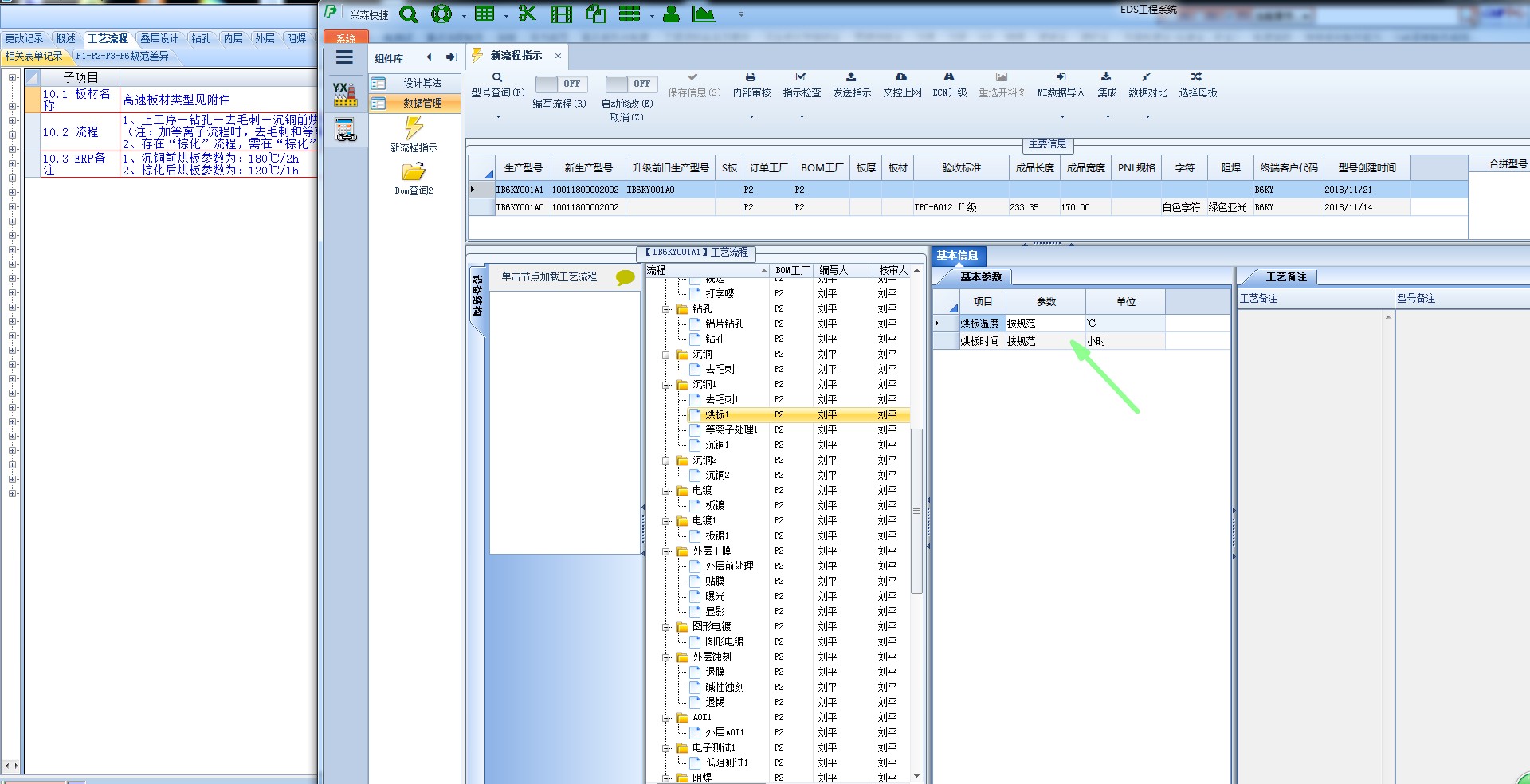Open P1-P2-P3-P6规范差异 tab in left window
This screenshot has height=784, width=1530.
[x=122, y=56]
